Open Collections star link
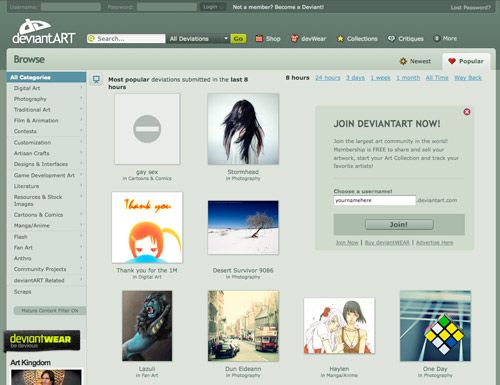Screen dimensions: 500x385 pyautogui.click(x=357, y=39)
